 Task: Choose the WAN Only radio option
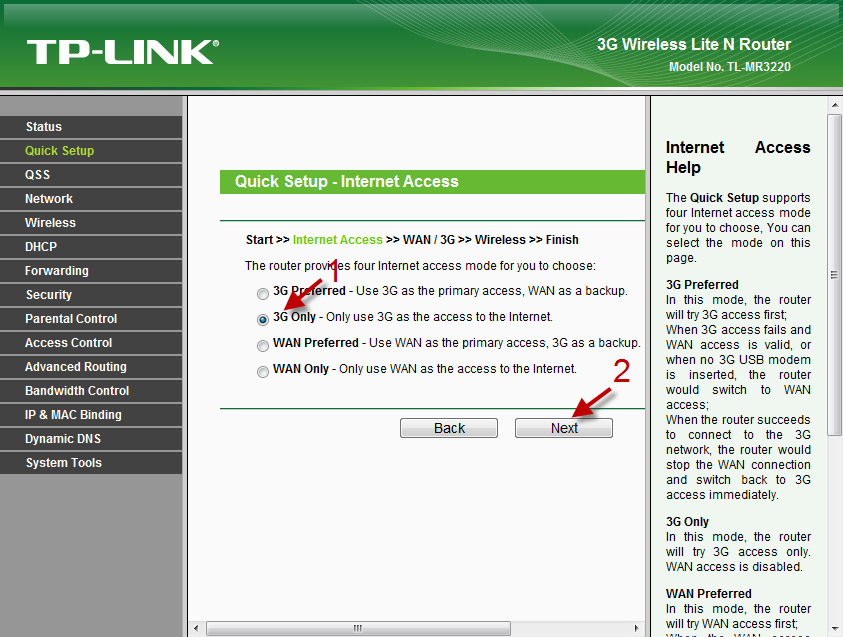(262, 371)
